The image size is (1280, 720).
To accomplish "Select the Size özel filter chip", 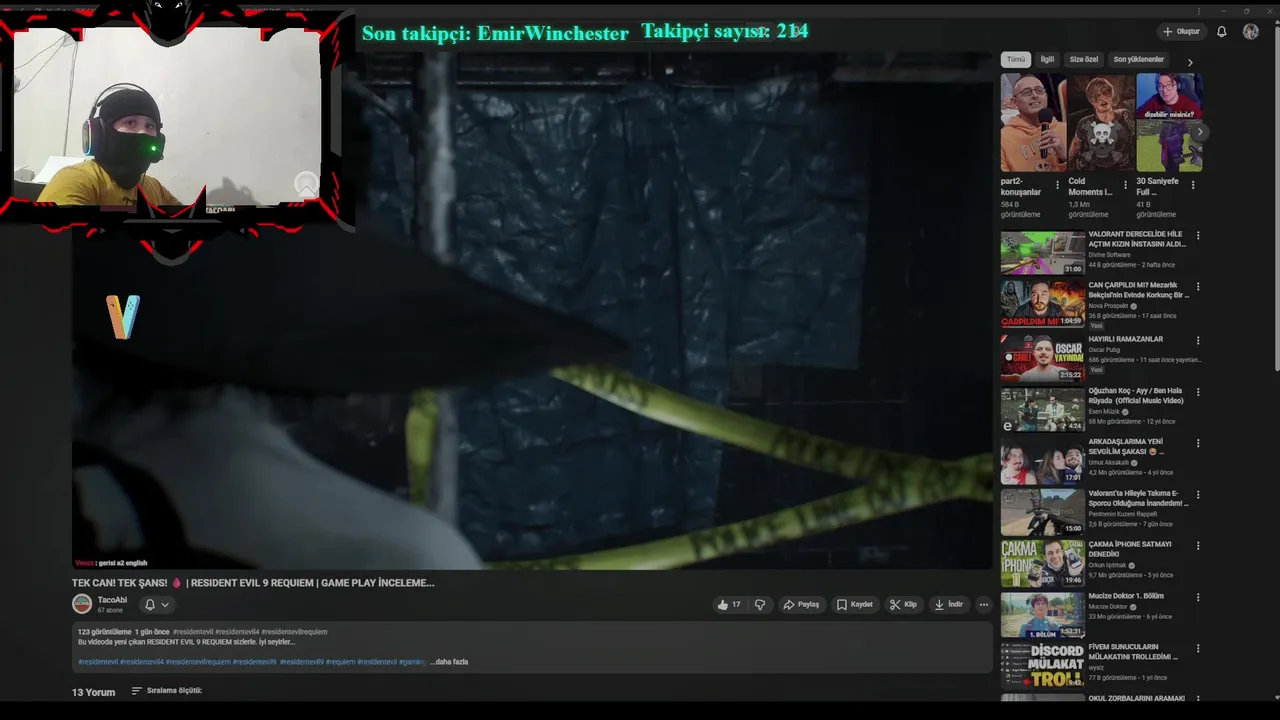I will 1084,60.
